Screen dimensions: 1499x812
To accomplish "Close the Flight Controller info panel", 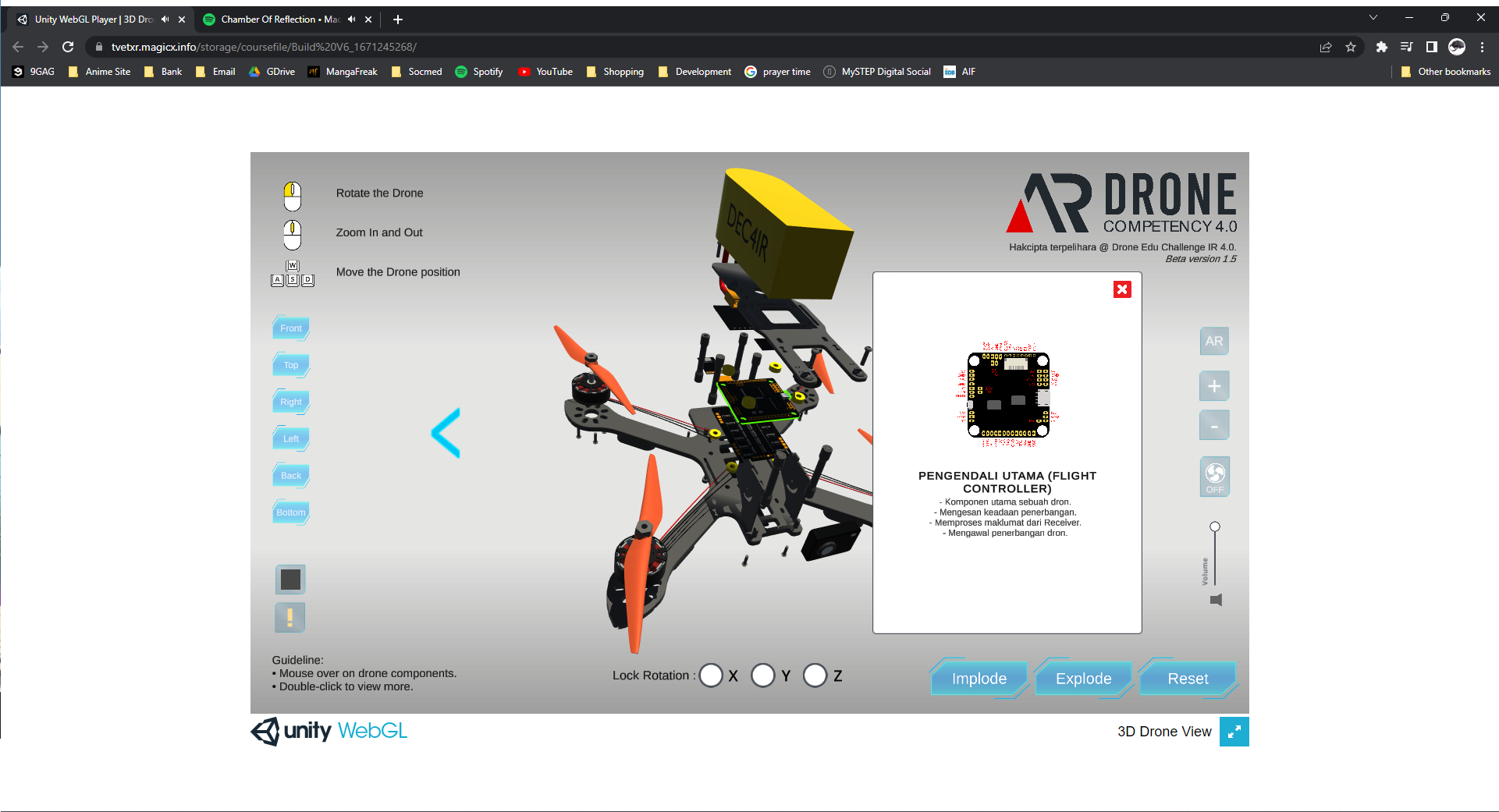I will [x=1122, y=289].
